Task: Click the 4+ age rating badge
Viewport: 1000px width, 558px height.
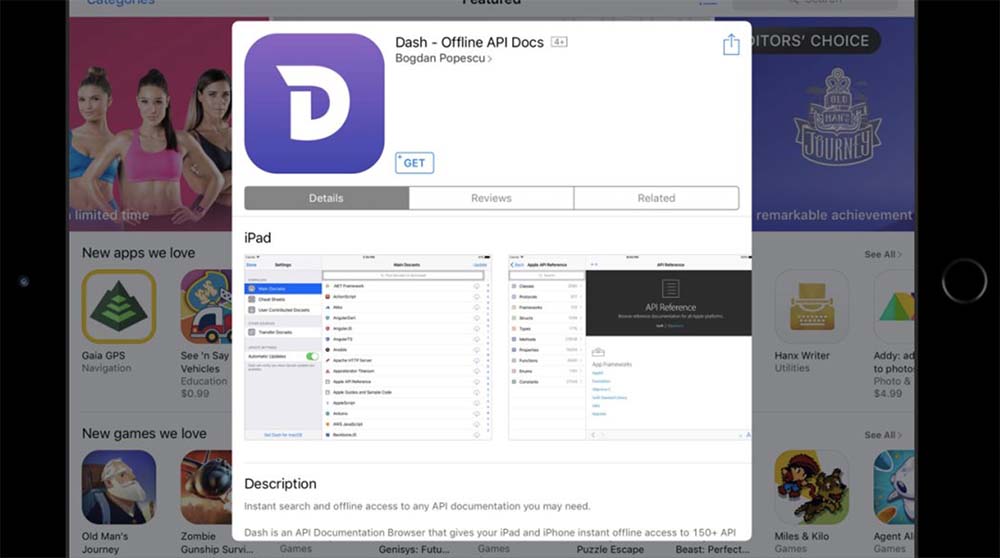Action: tap(559, 42)
